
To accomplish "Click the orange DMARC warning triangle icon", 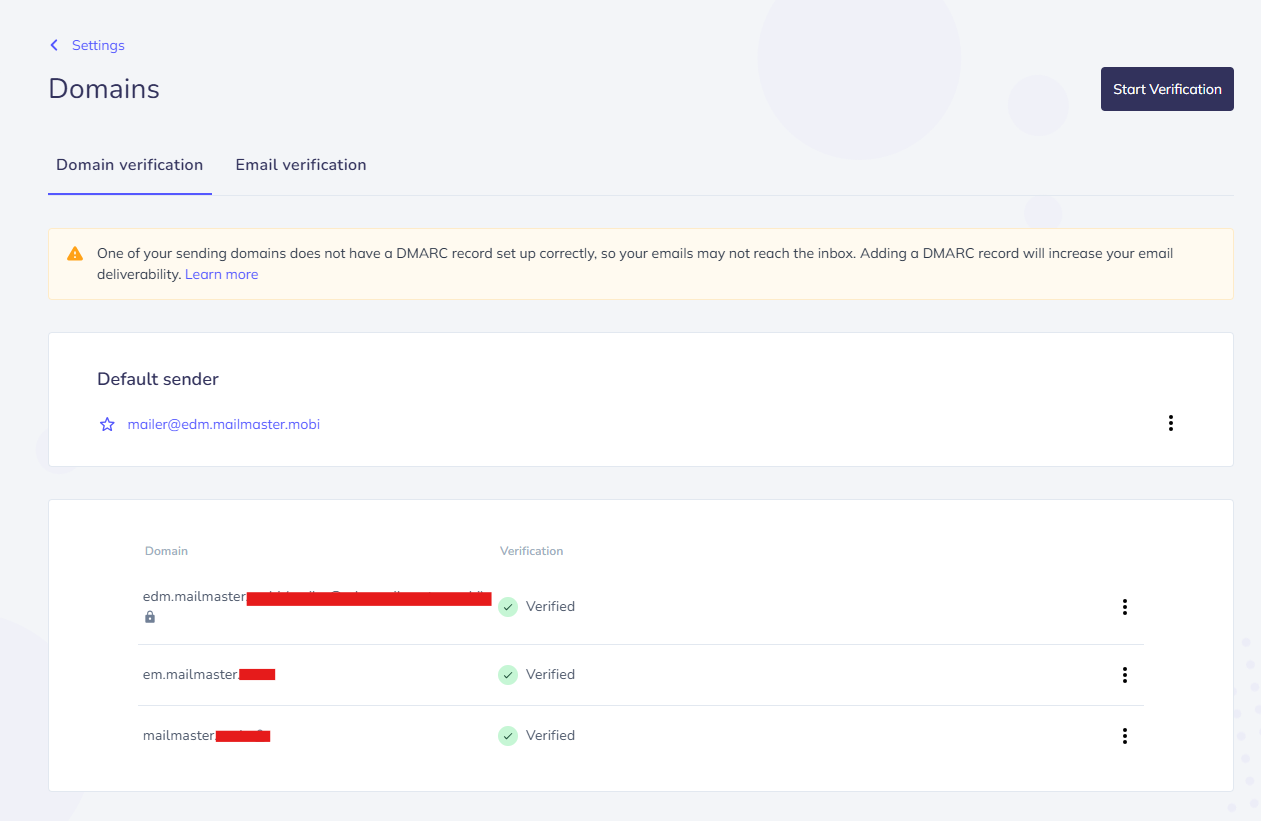I will point(75,254).
